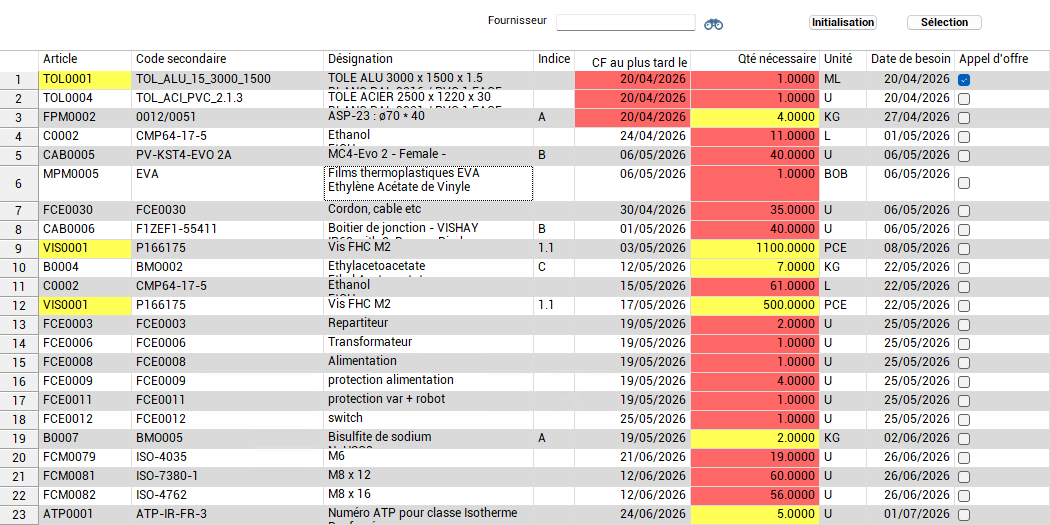Click yellow VIS0001 article cell in row 12
The image size is (1050, 525).
point(84,305)
